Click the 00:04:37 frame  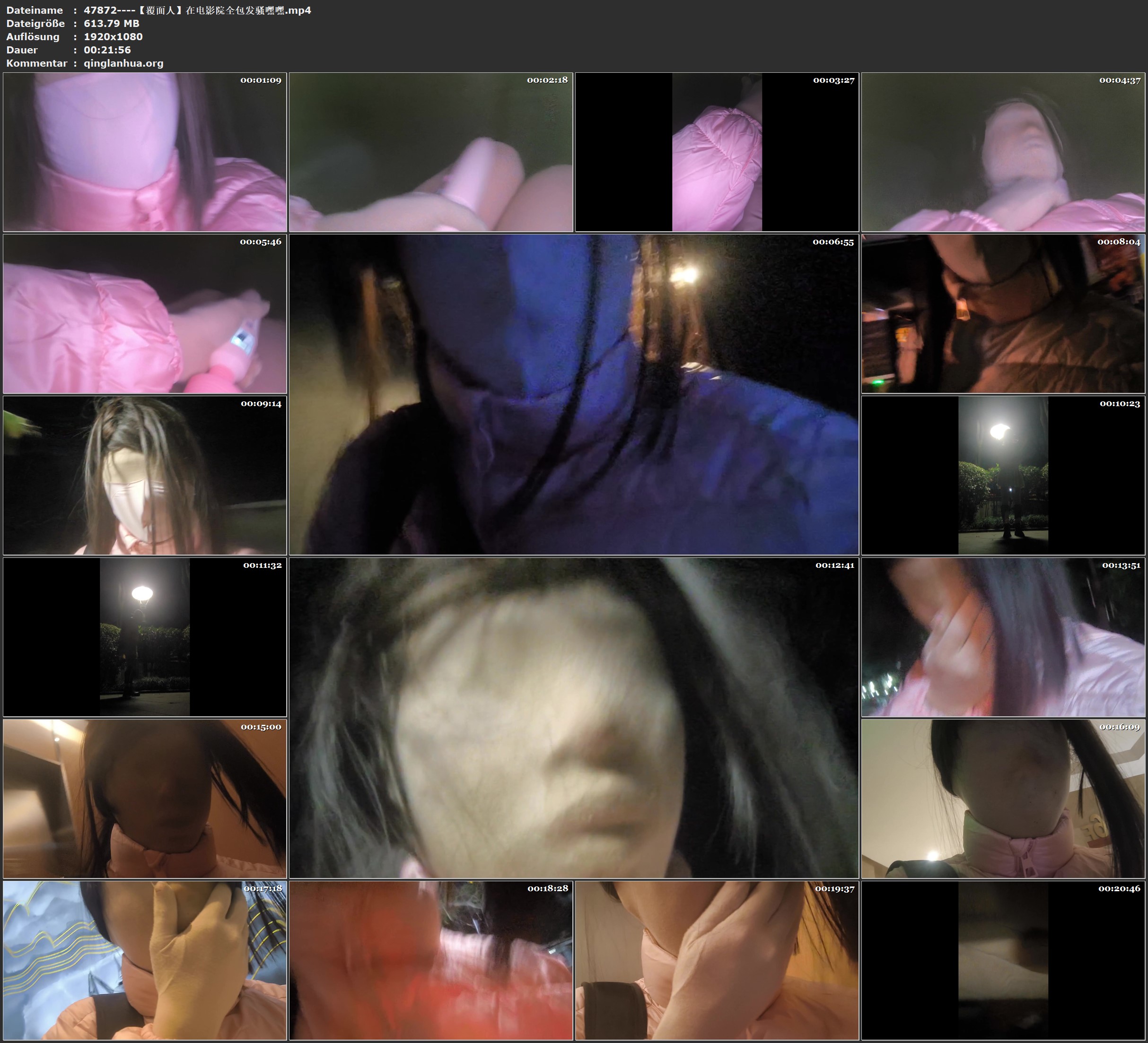pyautogui.click(x=1003, y=152)
